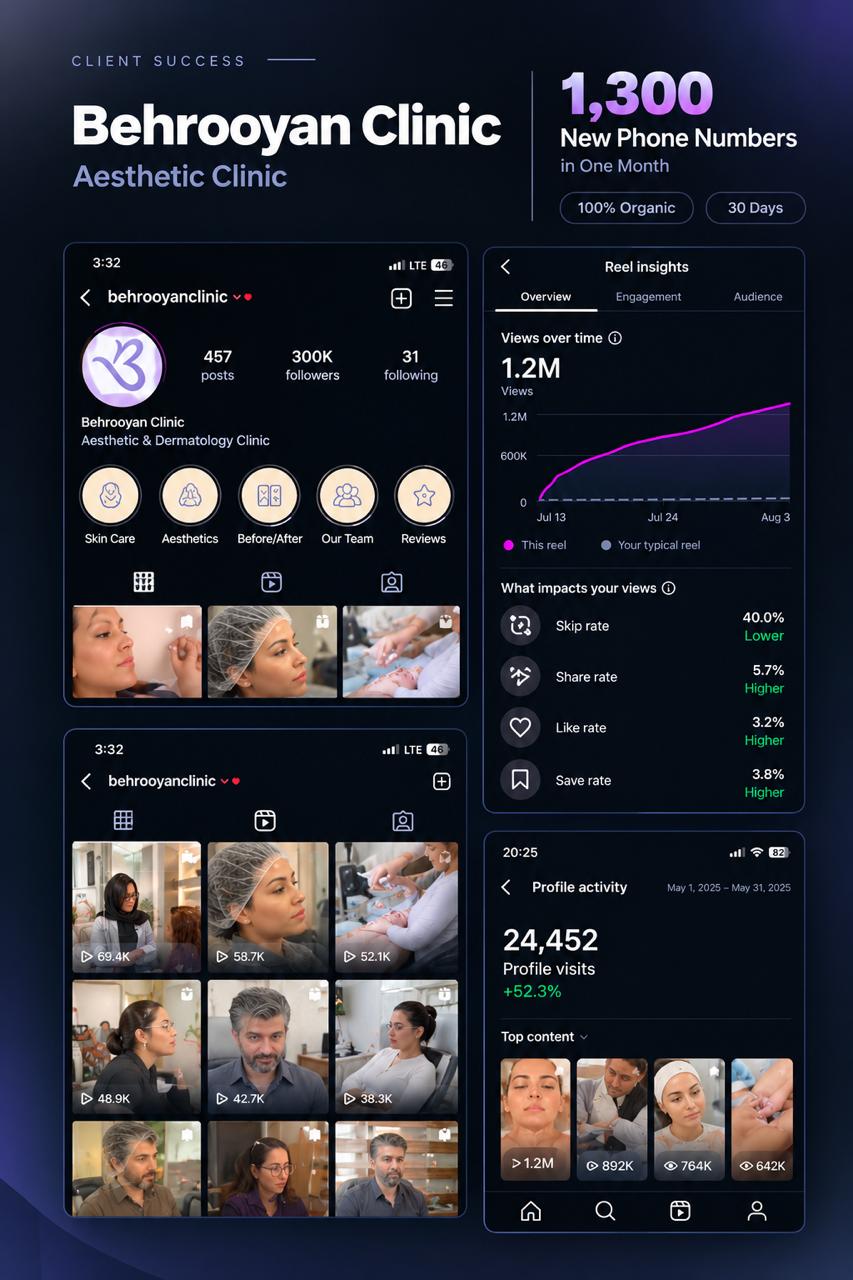Open the May 1 – May 31, 2025 date range
Screen dimensions: 853x1280
[x=729, y=888]
